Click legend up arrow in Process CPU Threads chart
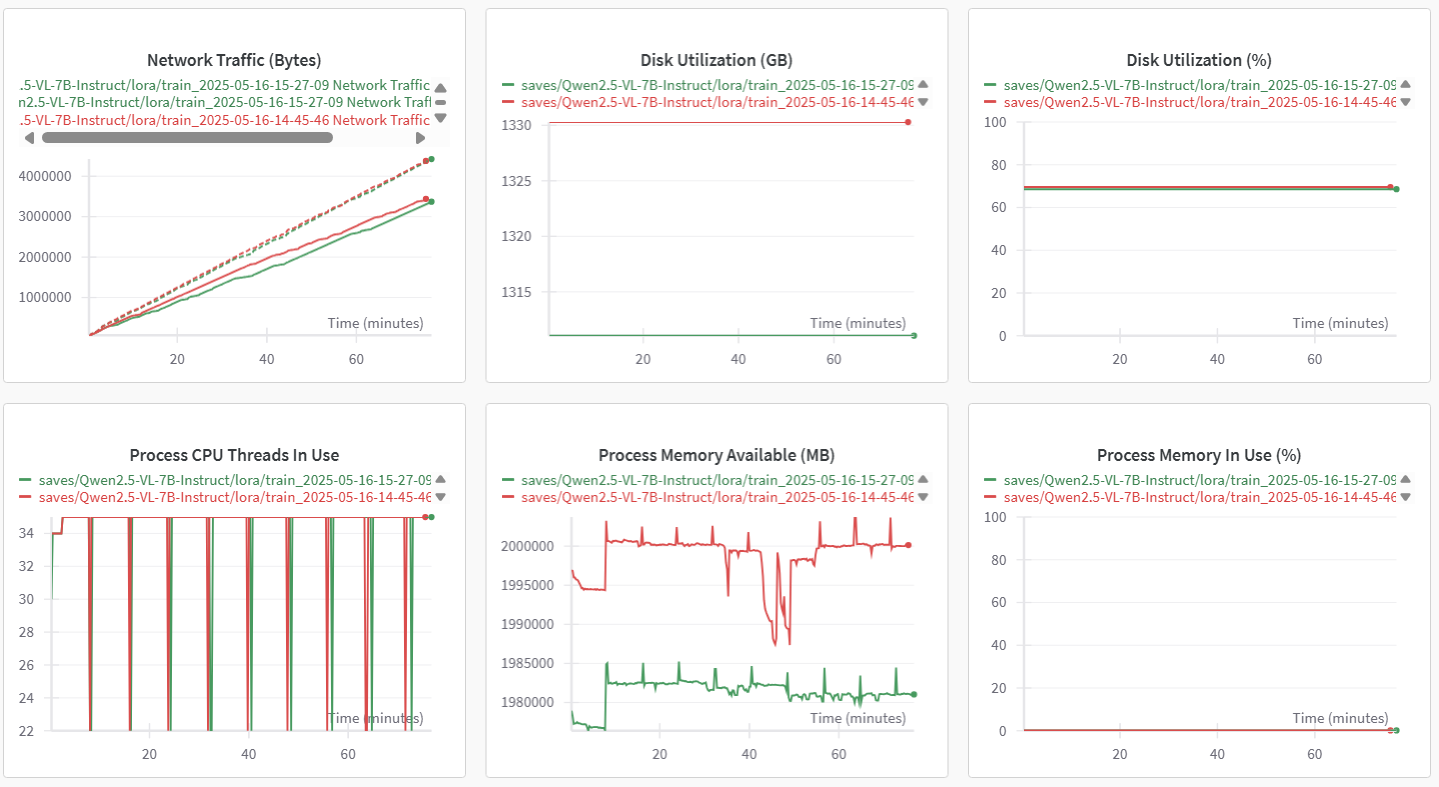 pos(441,479)
